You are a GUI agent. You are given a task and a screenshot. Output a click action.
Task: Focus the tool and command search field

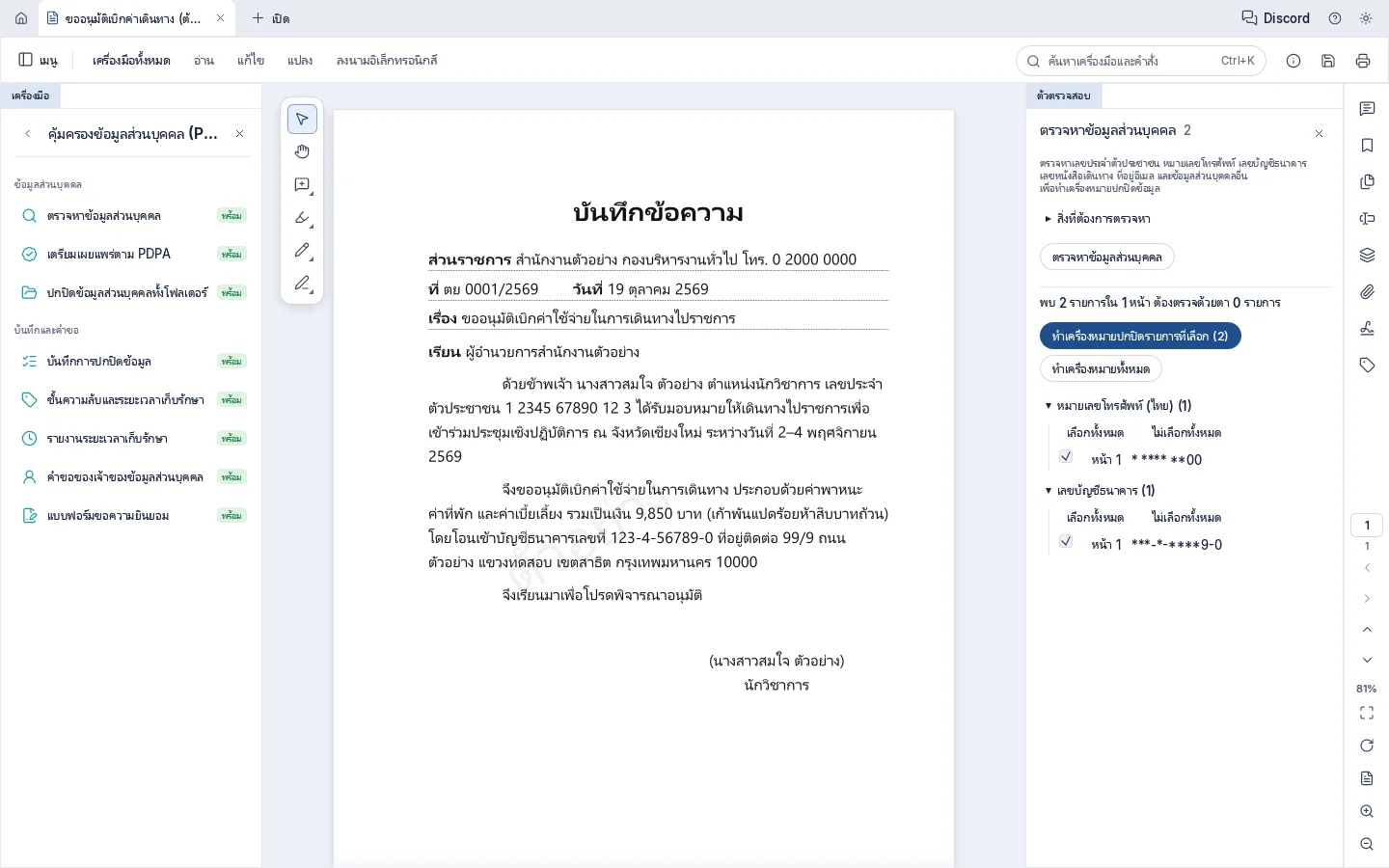pyautogui.click(x=1141, y=61)
